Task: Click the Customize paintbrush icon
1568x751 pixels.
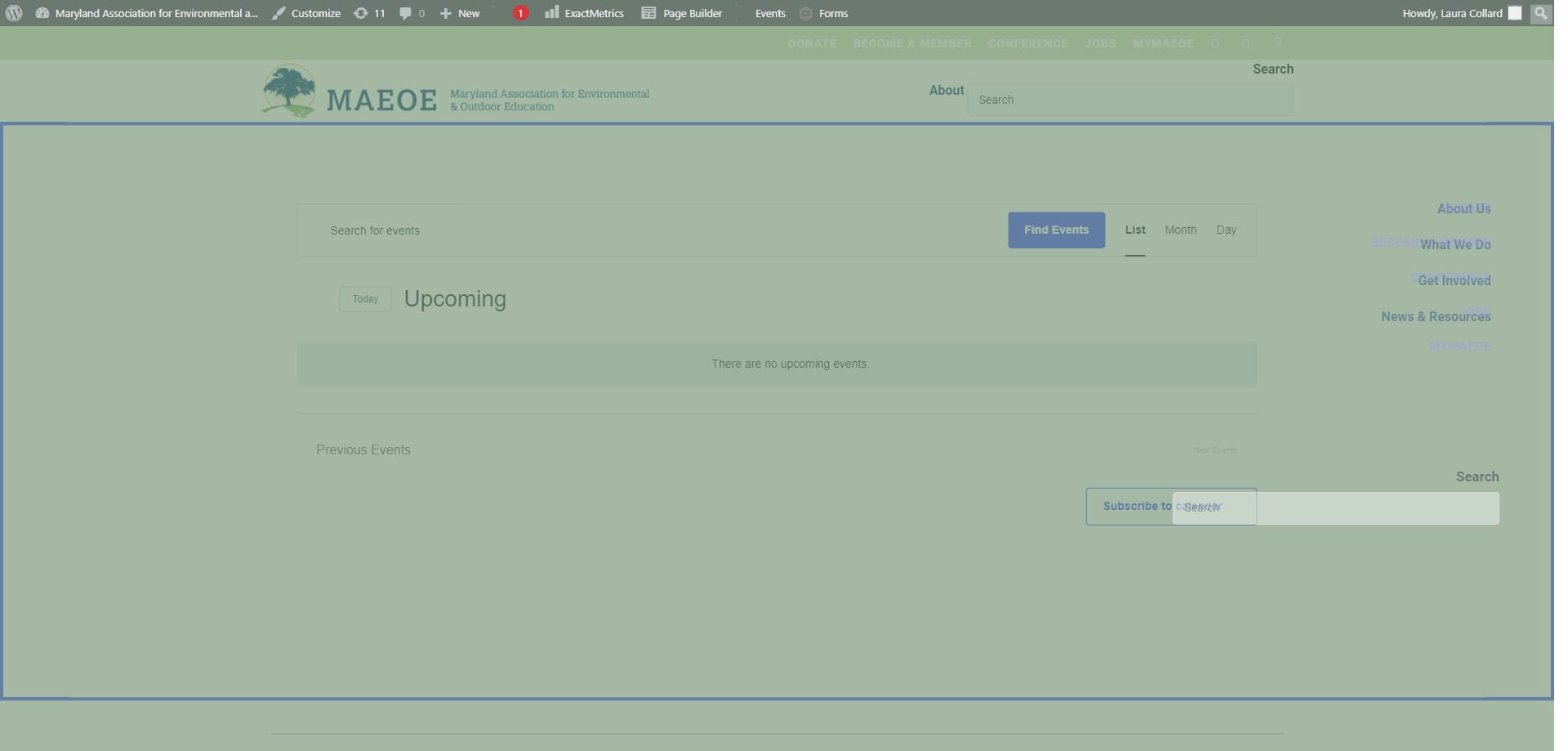Action: (279, 13)
